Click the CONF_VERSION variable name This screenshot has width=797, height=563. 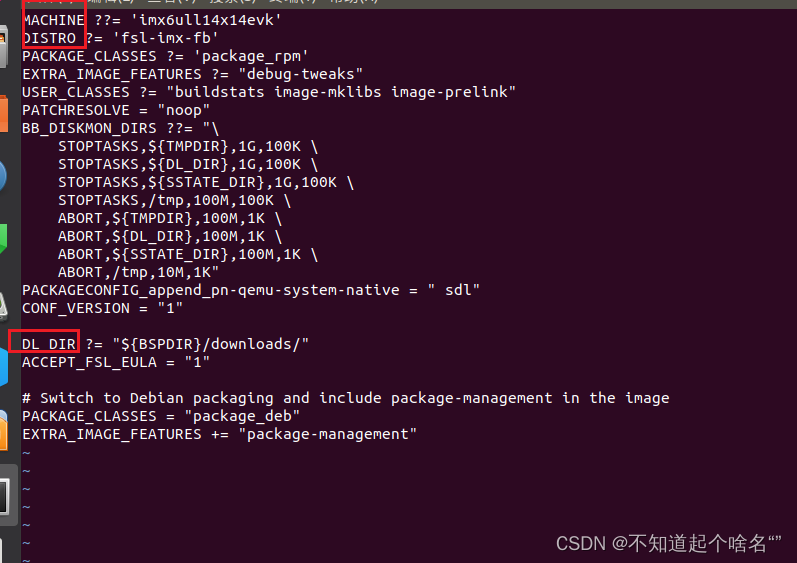[x=72, y=307]
